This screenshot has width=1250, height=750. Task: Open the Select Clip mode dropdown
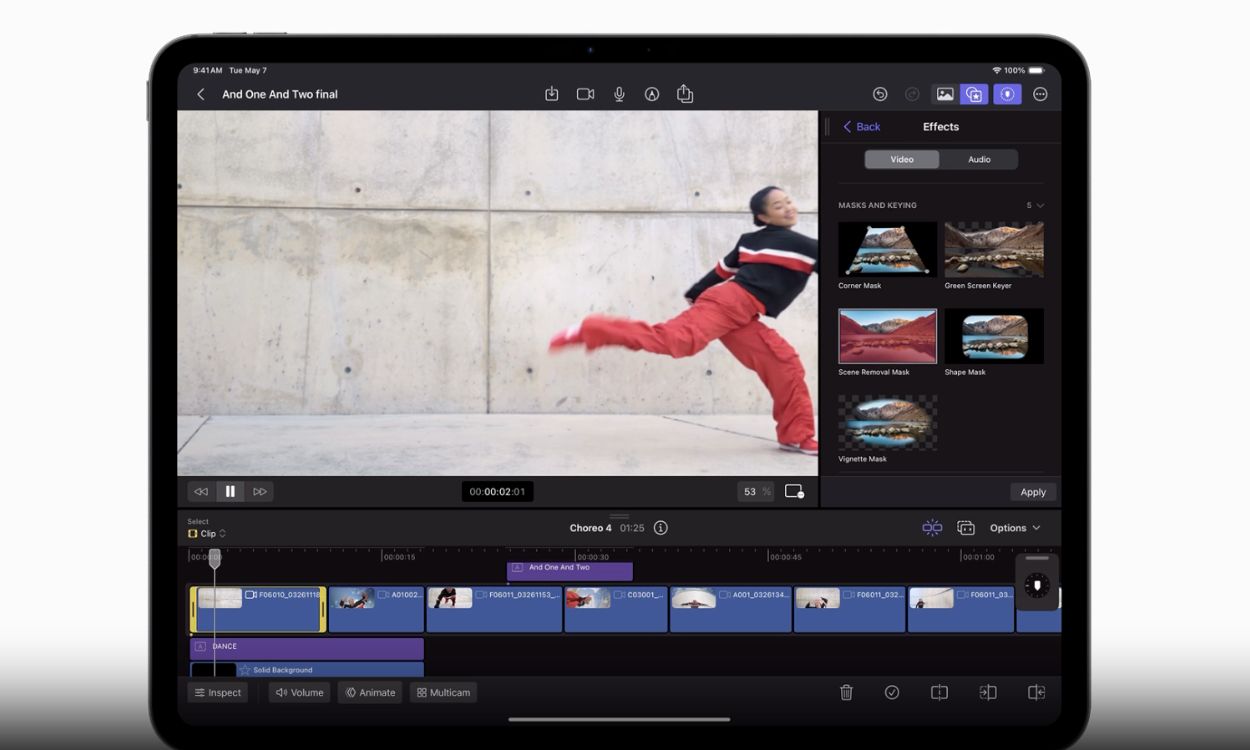tap(207, 534)
